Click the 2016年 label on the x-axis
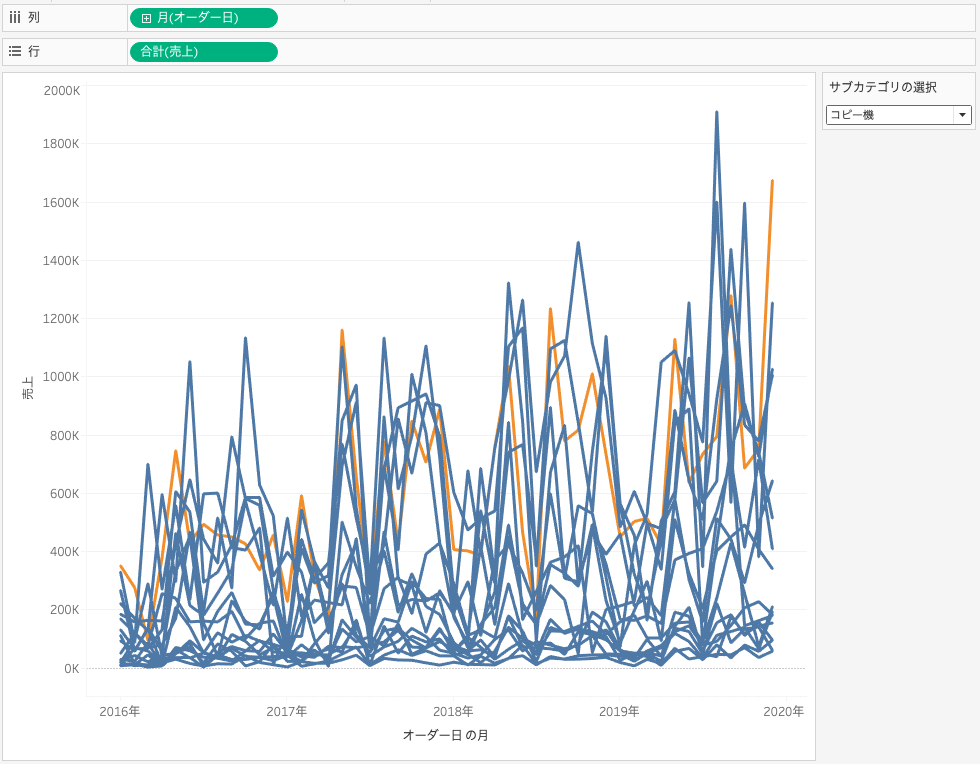The width and height of the screenshot is (980, 764). pyautogui.click(x=120, y=711)
